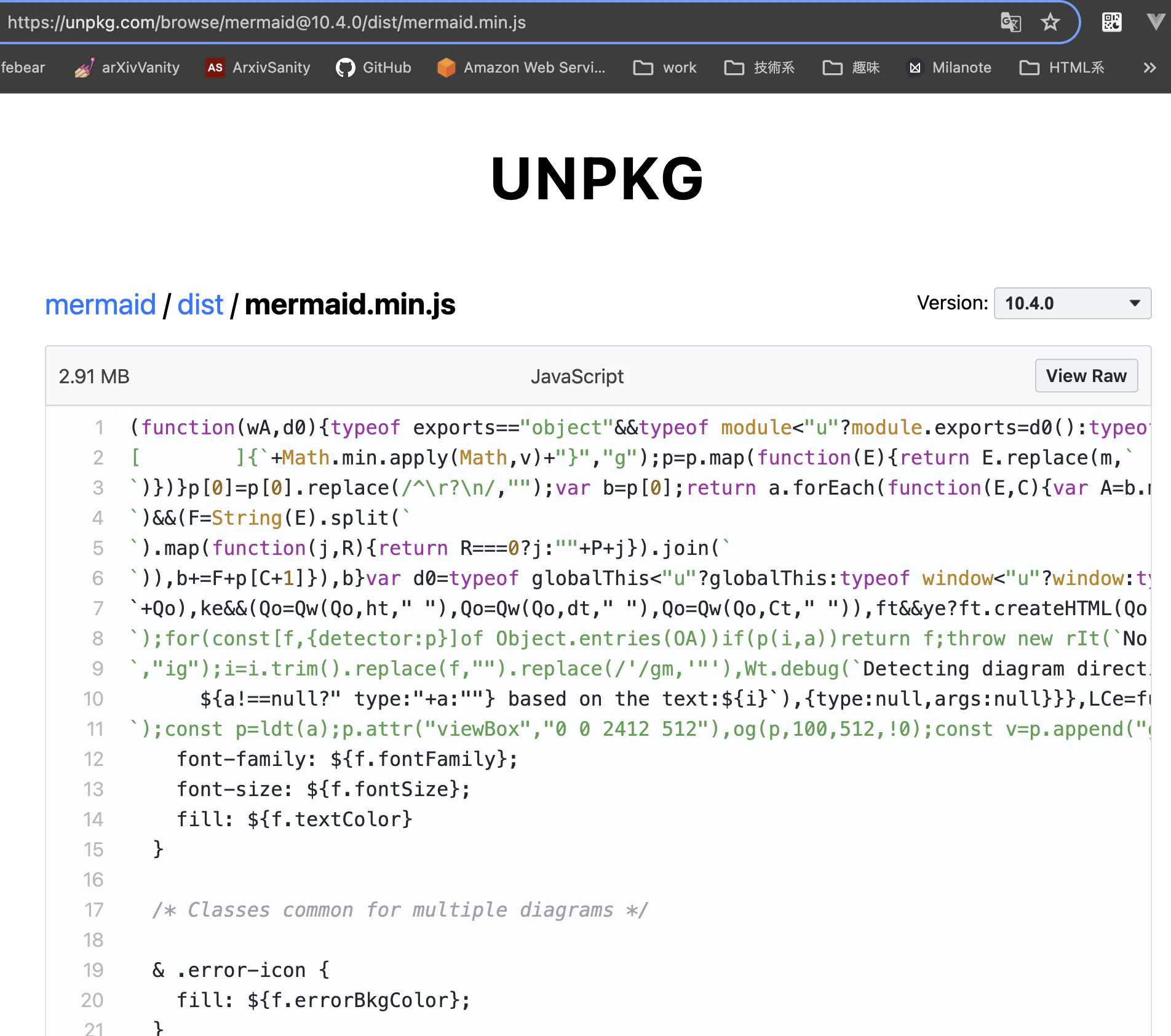
Task: Click line number 17 in code
Action: tap(93, 910)
